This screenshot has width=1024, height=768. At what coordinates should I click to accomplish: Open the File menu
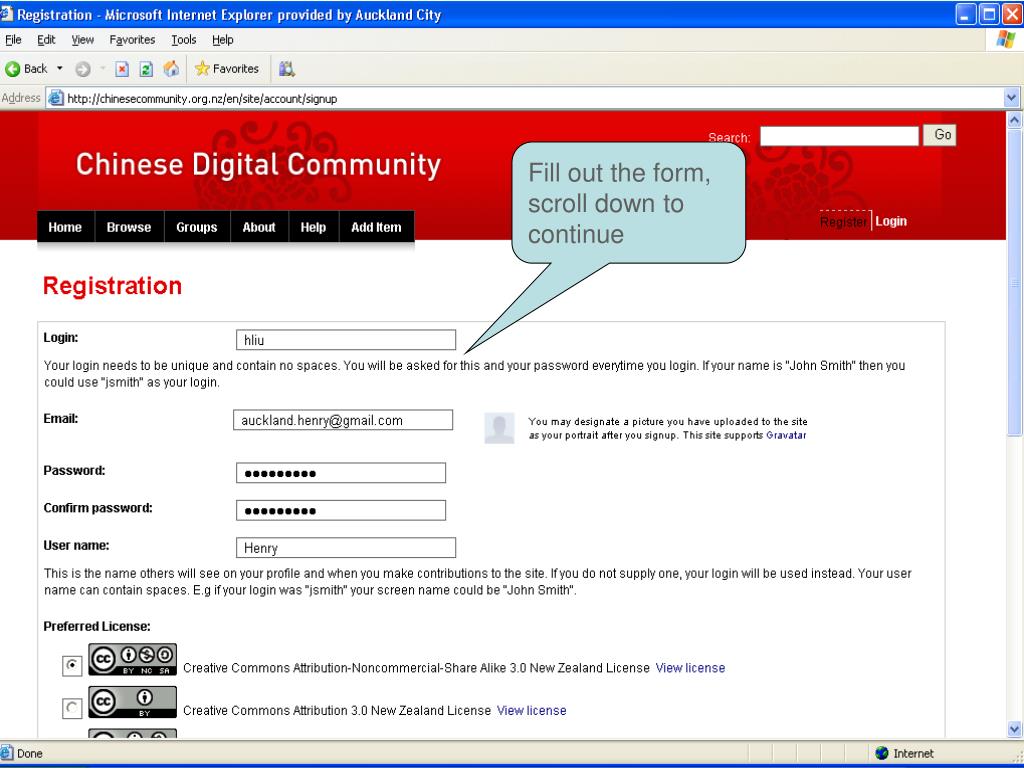[x=13, y=40]
